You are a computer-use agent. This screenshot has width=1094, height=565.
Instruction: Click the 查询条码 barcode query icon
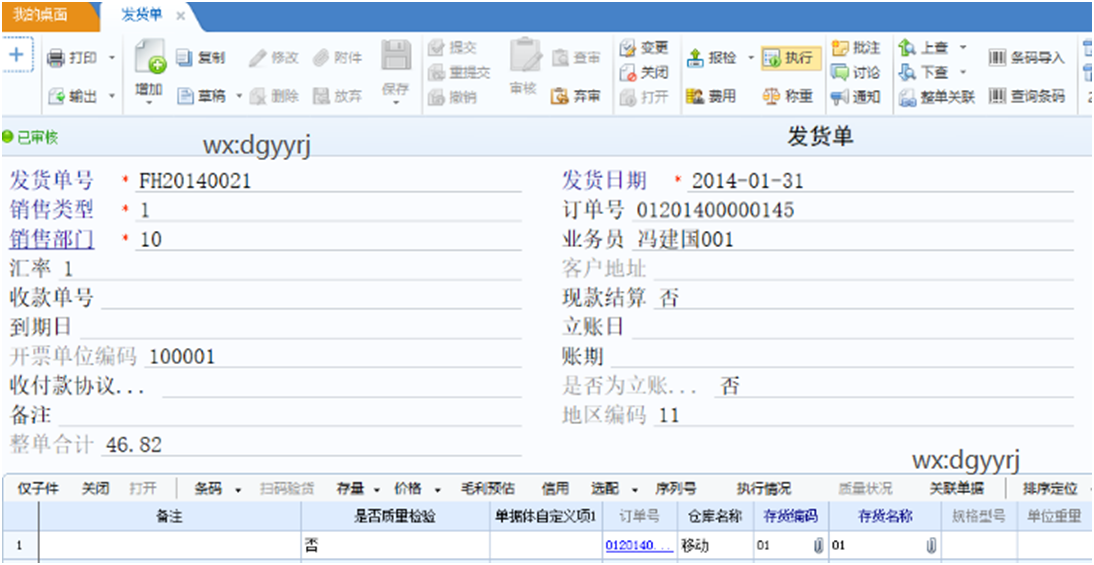click(x=998, y=96)
